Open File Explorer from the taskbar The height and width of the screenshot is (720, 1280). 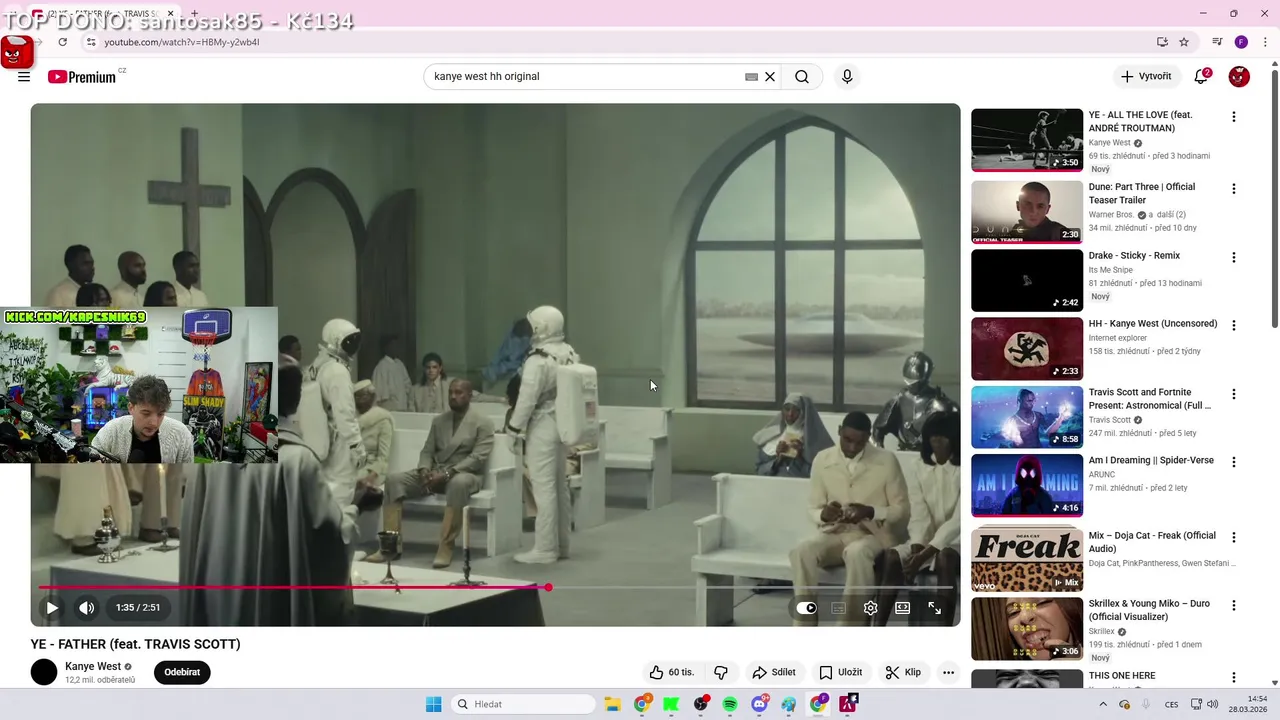click(612, 704)
